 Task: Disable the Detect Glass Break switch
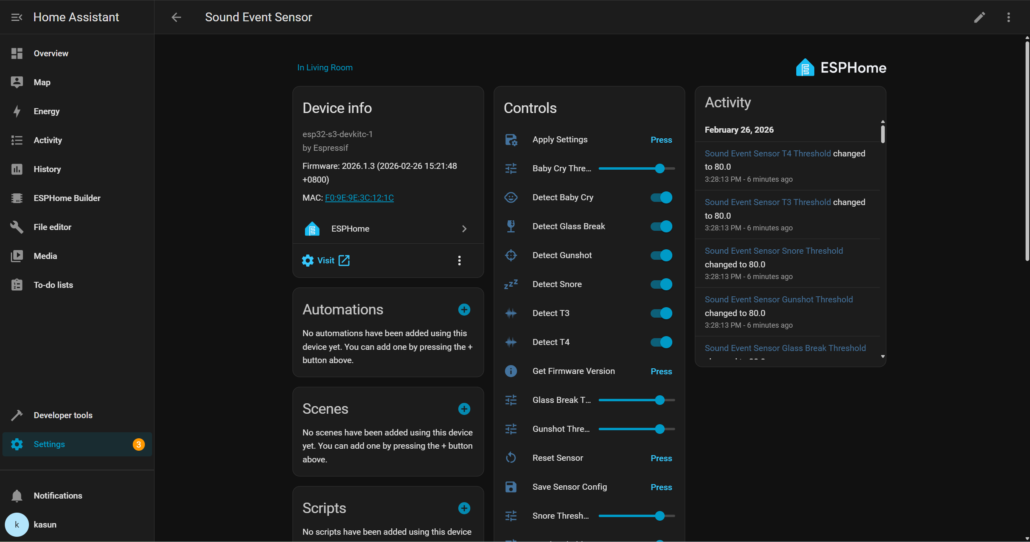661,227
